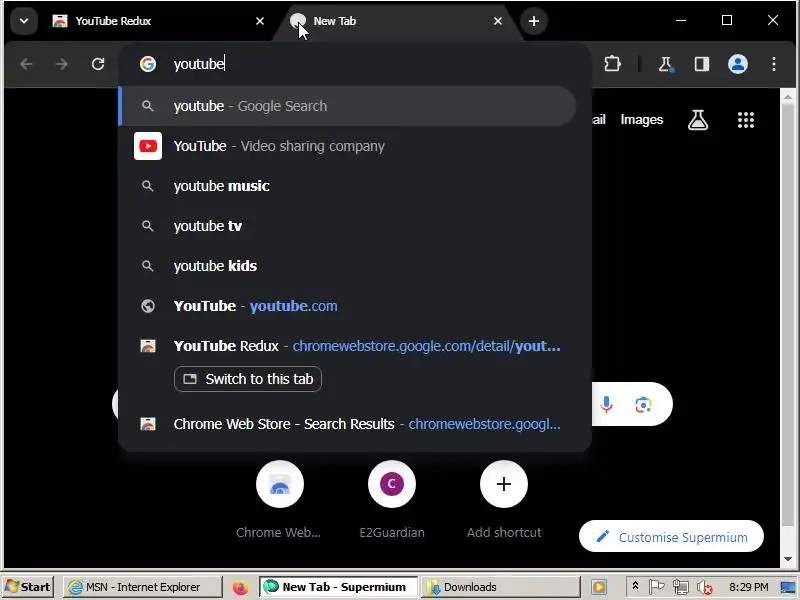Viewport: 800px width, 600px height.
Task: Click the 'Customise Supermium' button
Action: click(x=671, y=537)
